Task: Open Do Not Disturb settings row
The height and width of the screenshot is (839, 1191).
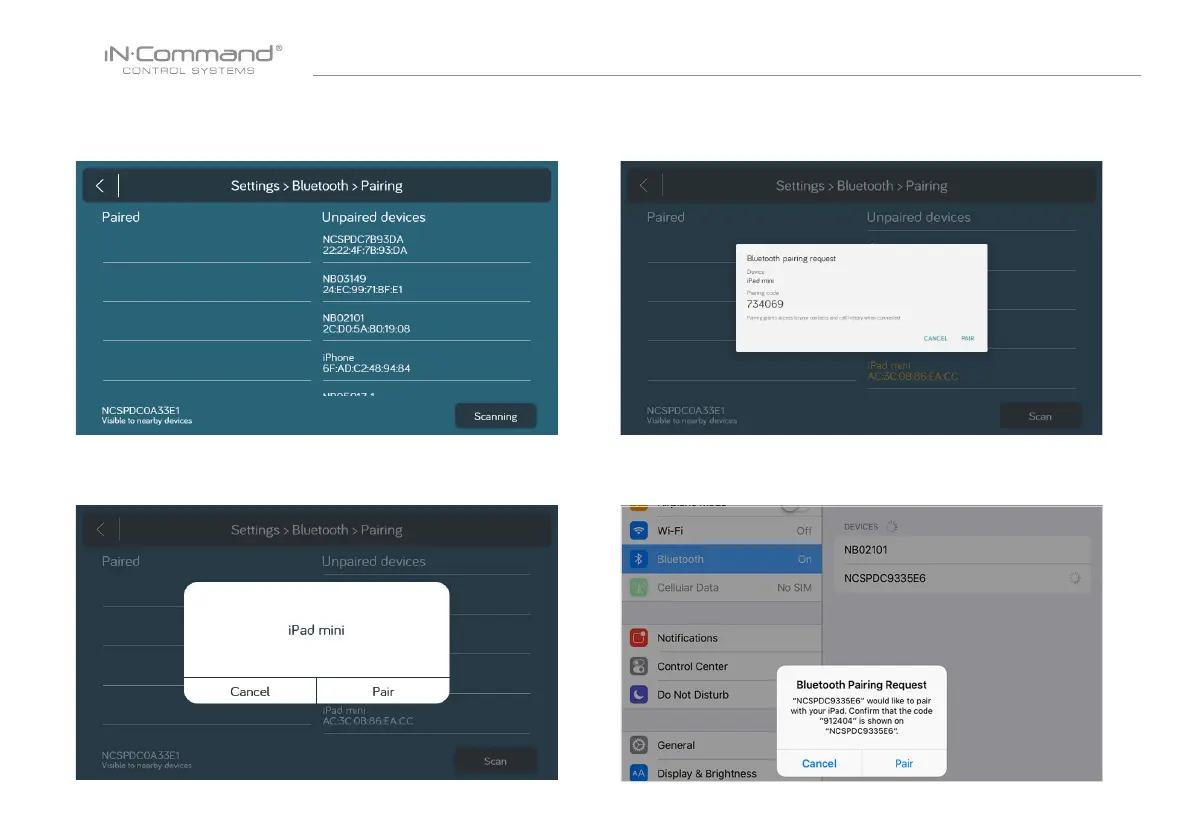Action: [700, 694]
